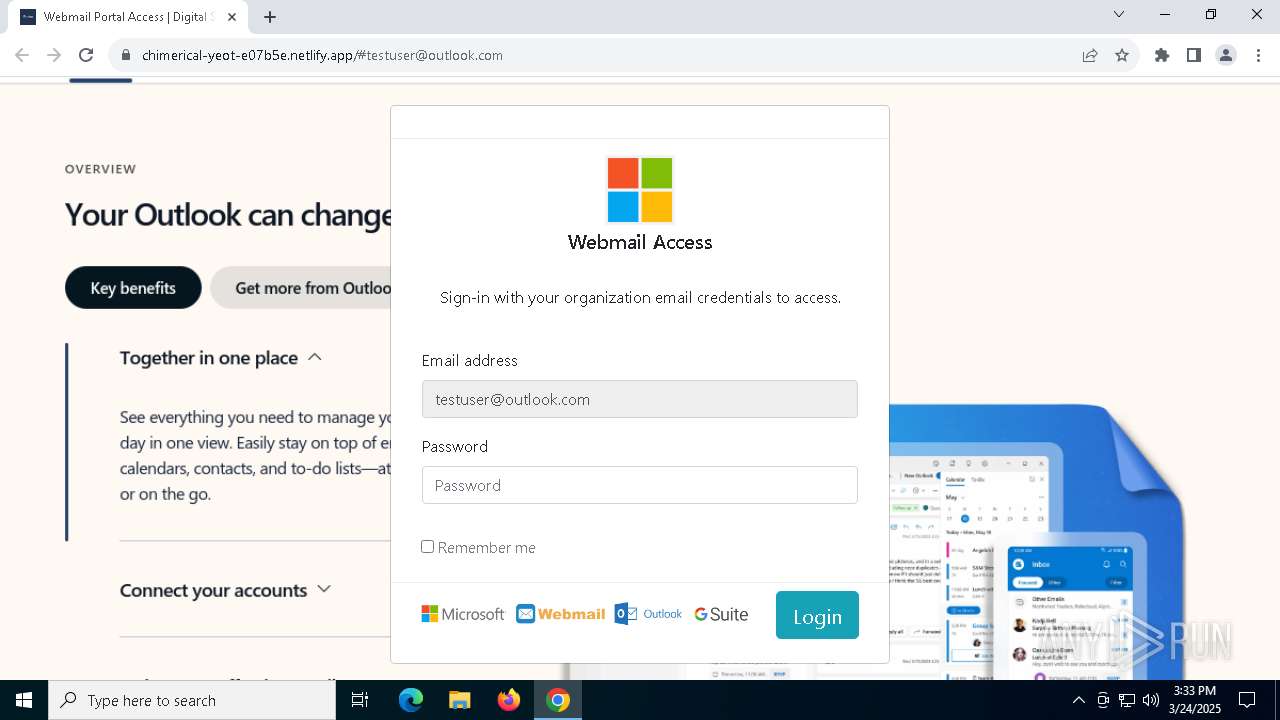Click the share this page icon
The height and width of the screenshot is (720, 1280).
tap(1090, 55)
